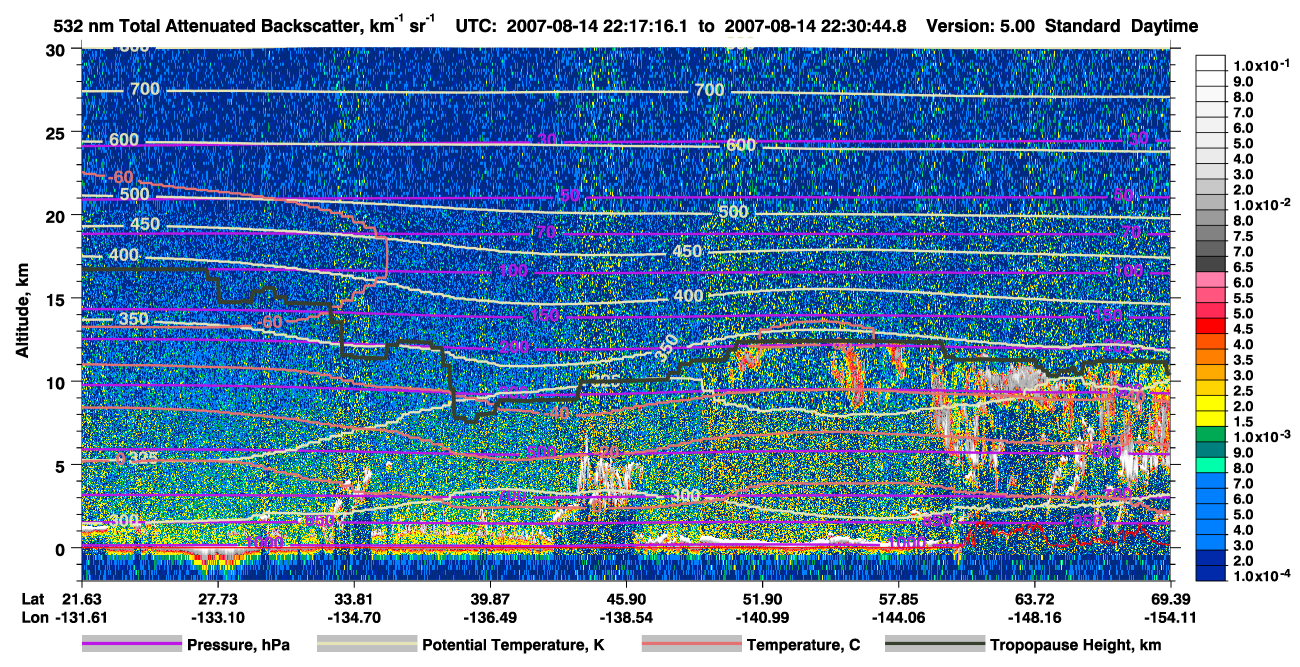This screenshot has width=1300, height=667.
Task: Click the altitude tick label 5
Action: 62,465
